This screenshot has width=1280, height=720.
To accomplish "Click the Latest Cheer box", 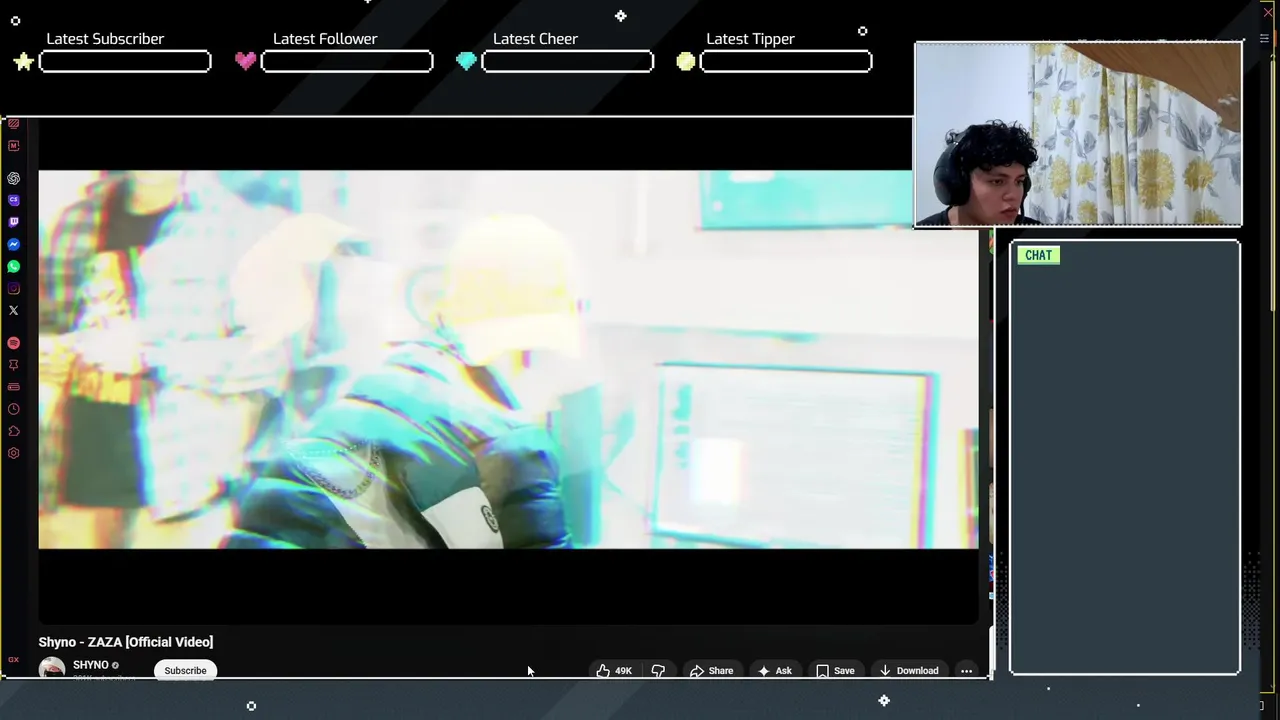I will [568, 62].
